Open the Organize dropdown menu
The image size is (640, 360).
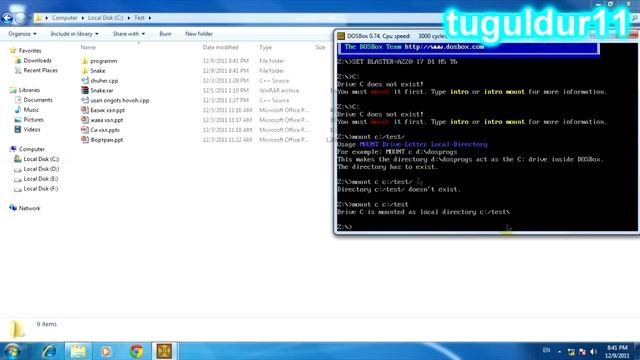22,33
